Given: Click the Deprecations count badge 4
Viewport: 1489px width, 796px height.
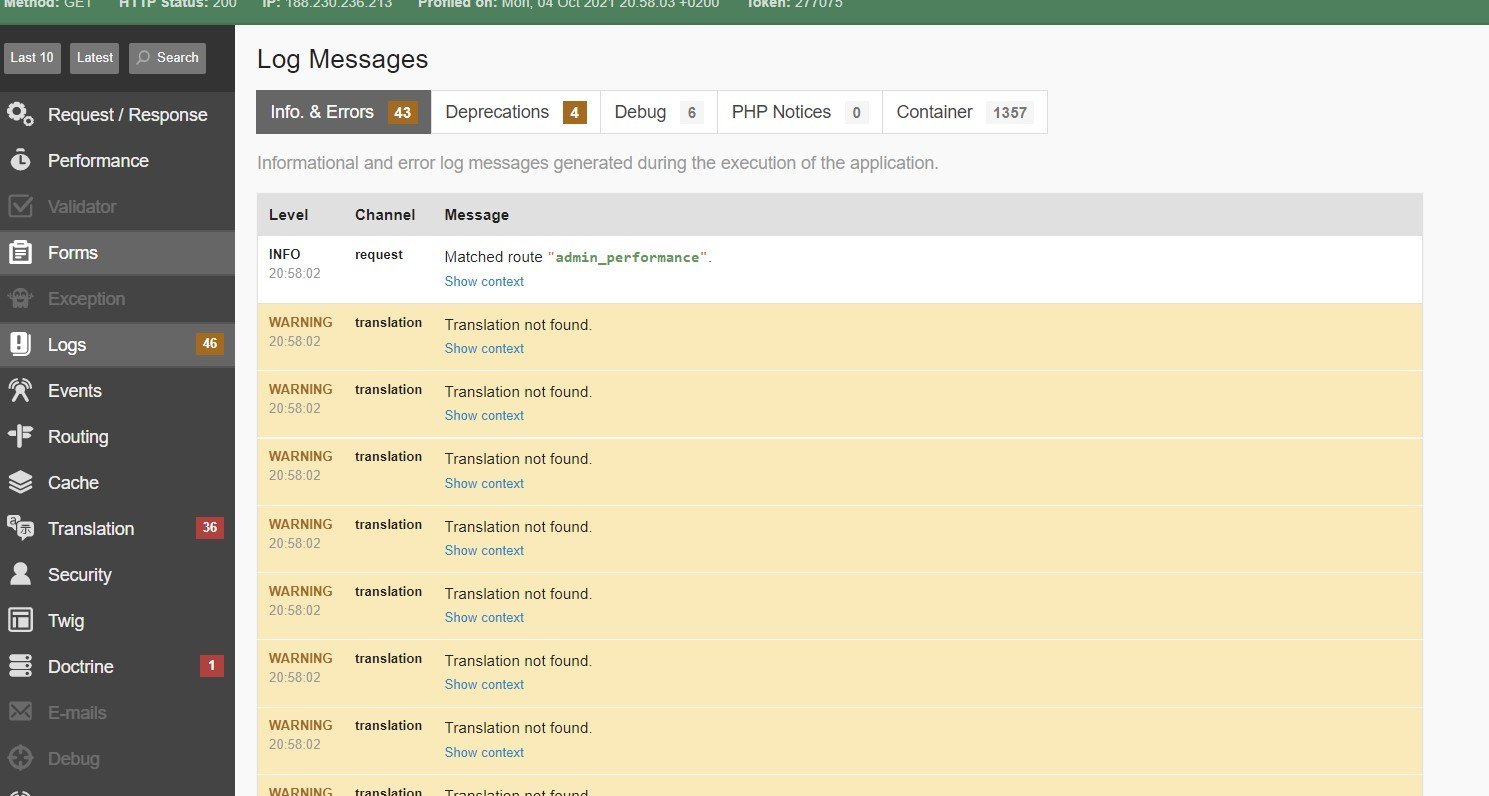Looking at the screenshot, I should point(574,113).
